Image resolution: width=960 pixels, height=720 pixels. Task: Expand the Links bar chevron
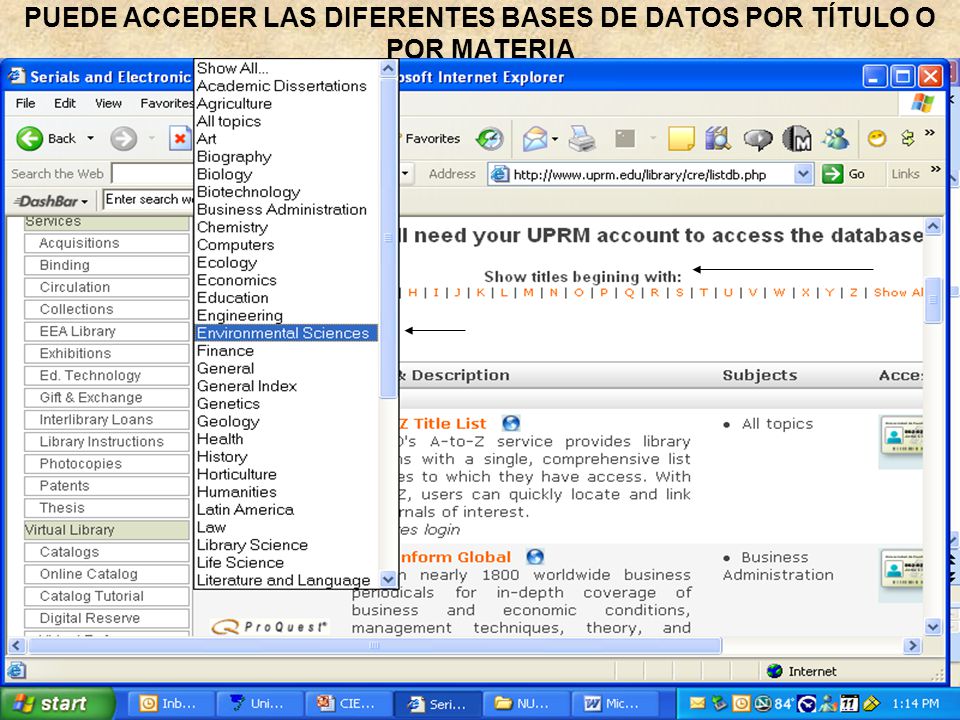coord(936,169)
